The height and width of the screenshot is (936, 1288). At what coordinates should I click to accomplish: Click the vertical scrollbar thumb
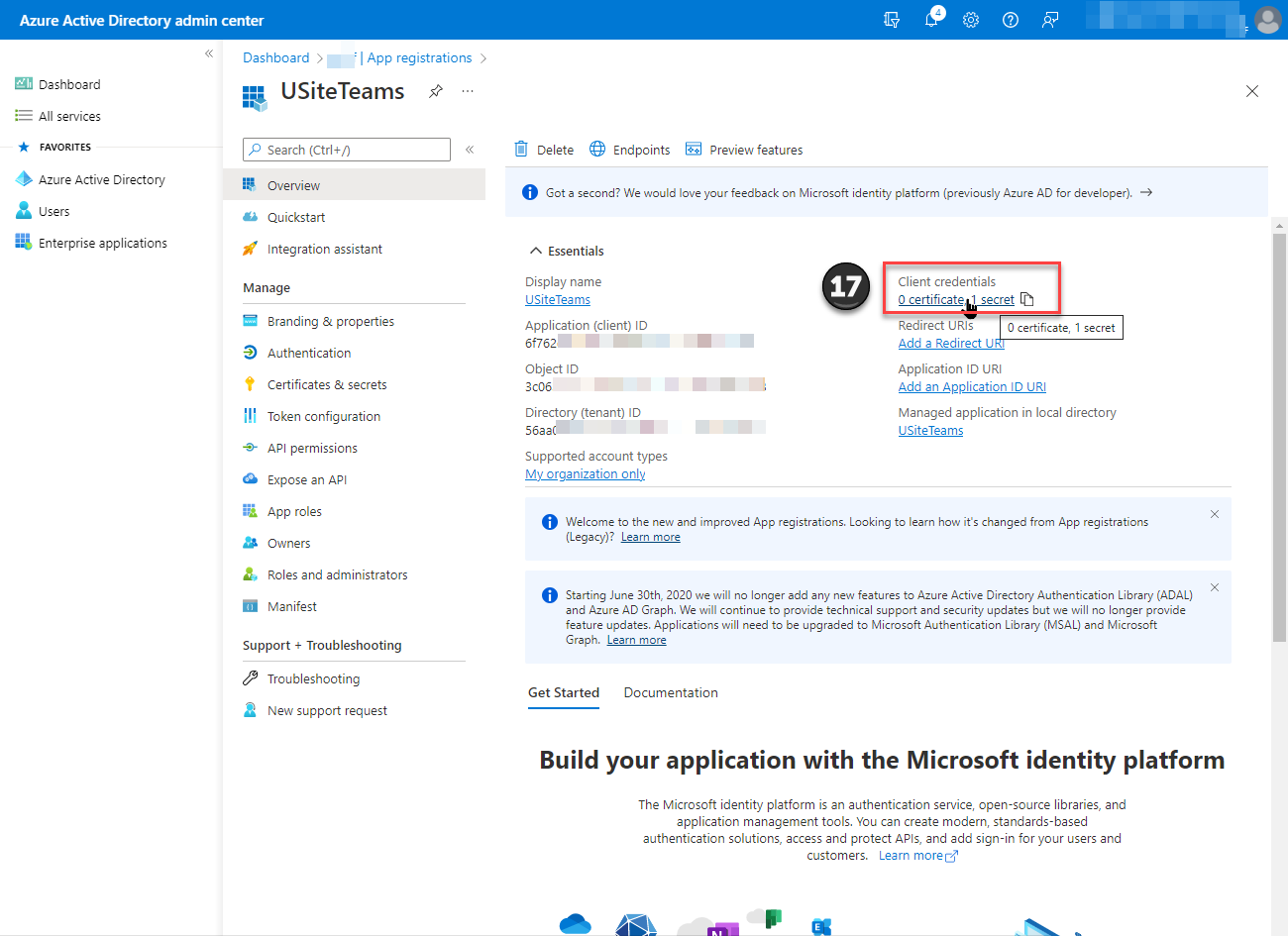1279,438
